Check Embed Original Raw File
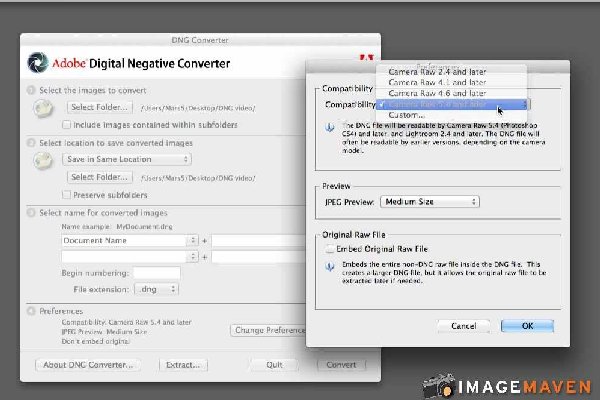The width and height of the screenshot is (600, 400). 329,249
